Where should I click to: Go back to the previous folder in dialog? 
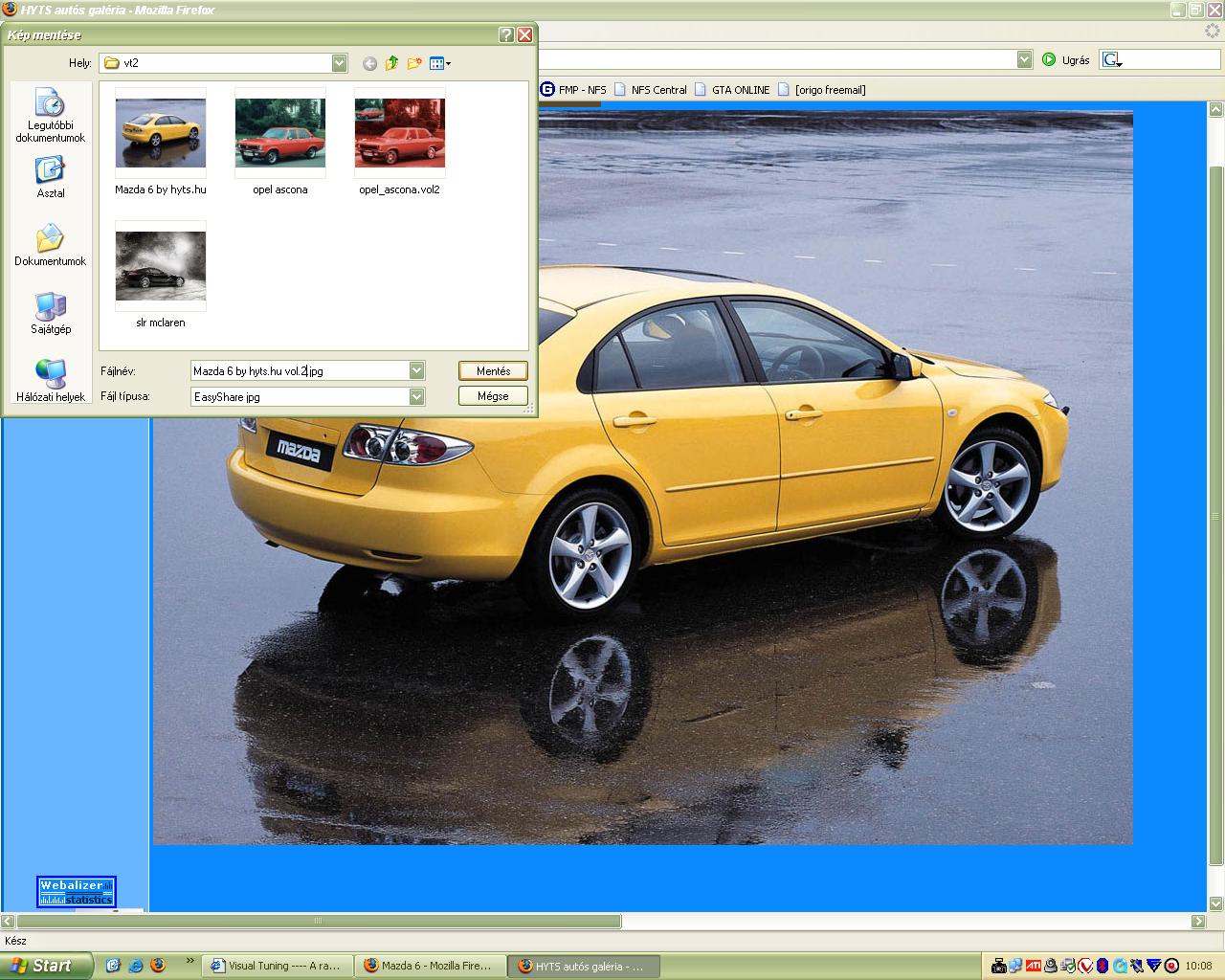click(369, 64)
